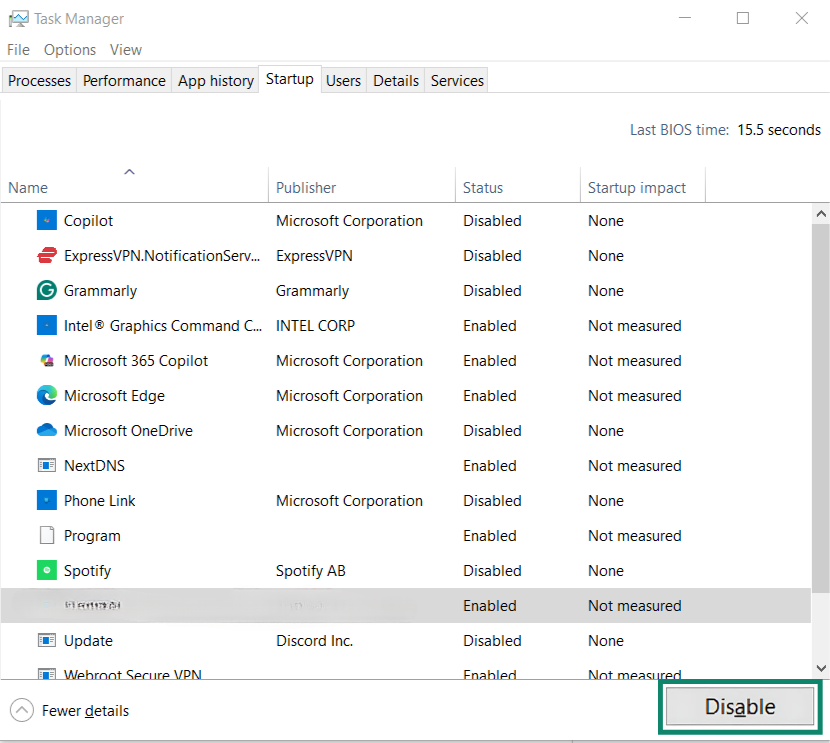Click the scrollbar up arrow
The height and width of the screenshot is (743, 830).
(820, 214)
